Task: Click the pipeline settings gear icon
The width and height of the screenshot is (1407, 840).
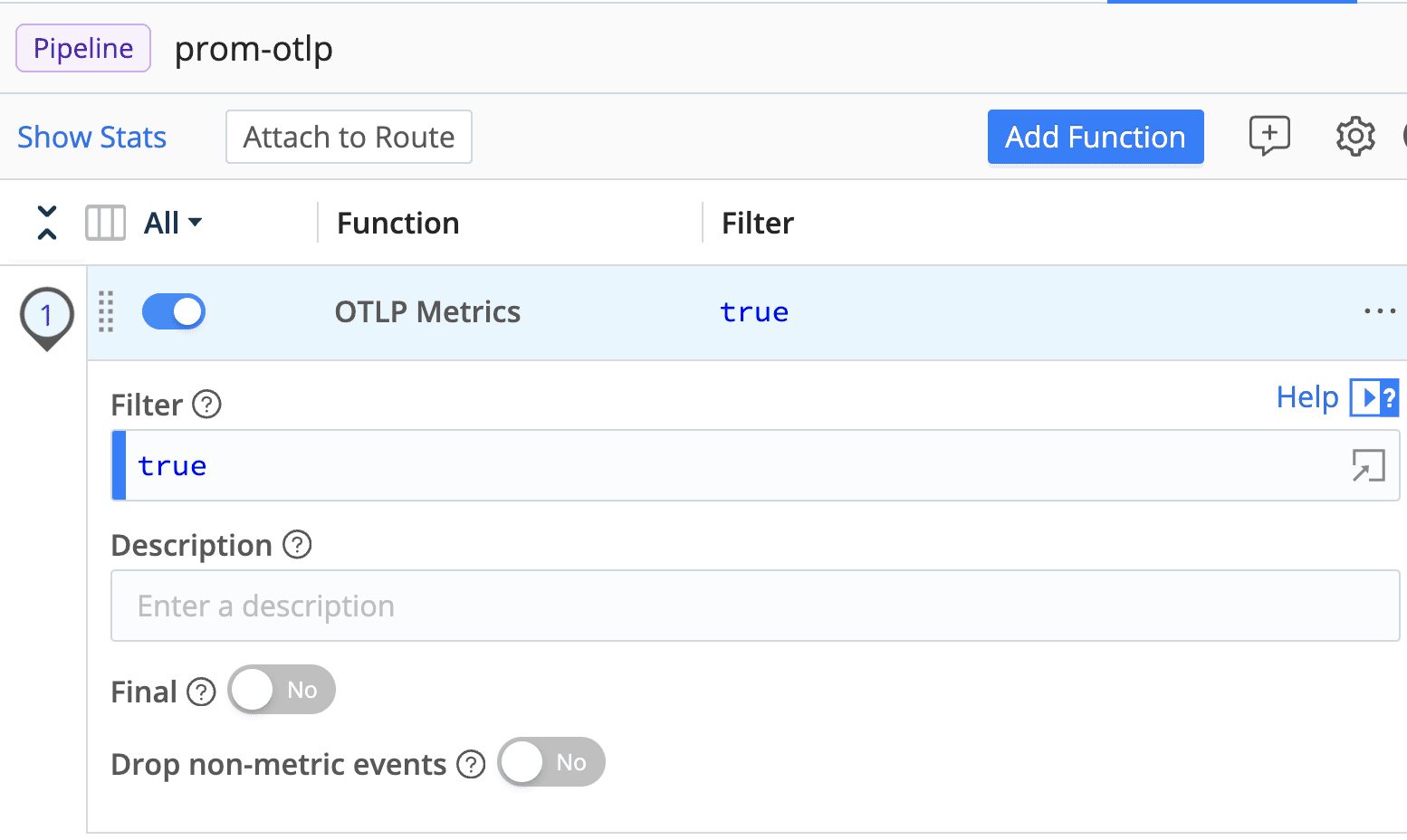Action: 1354,137
